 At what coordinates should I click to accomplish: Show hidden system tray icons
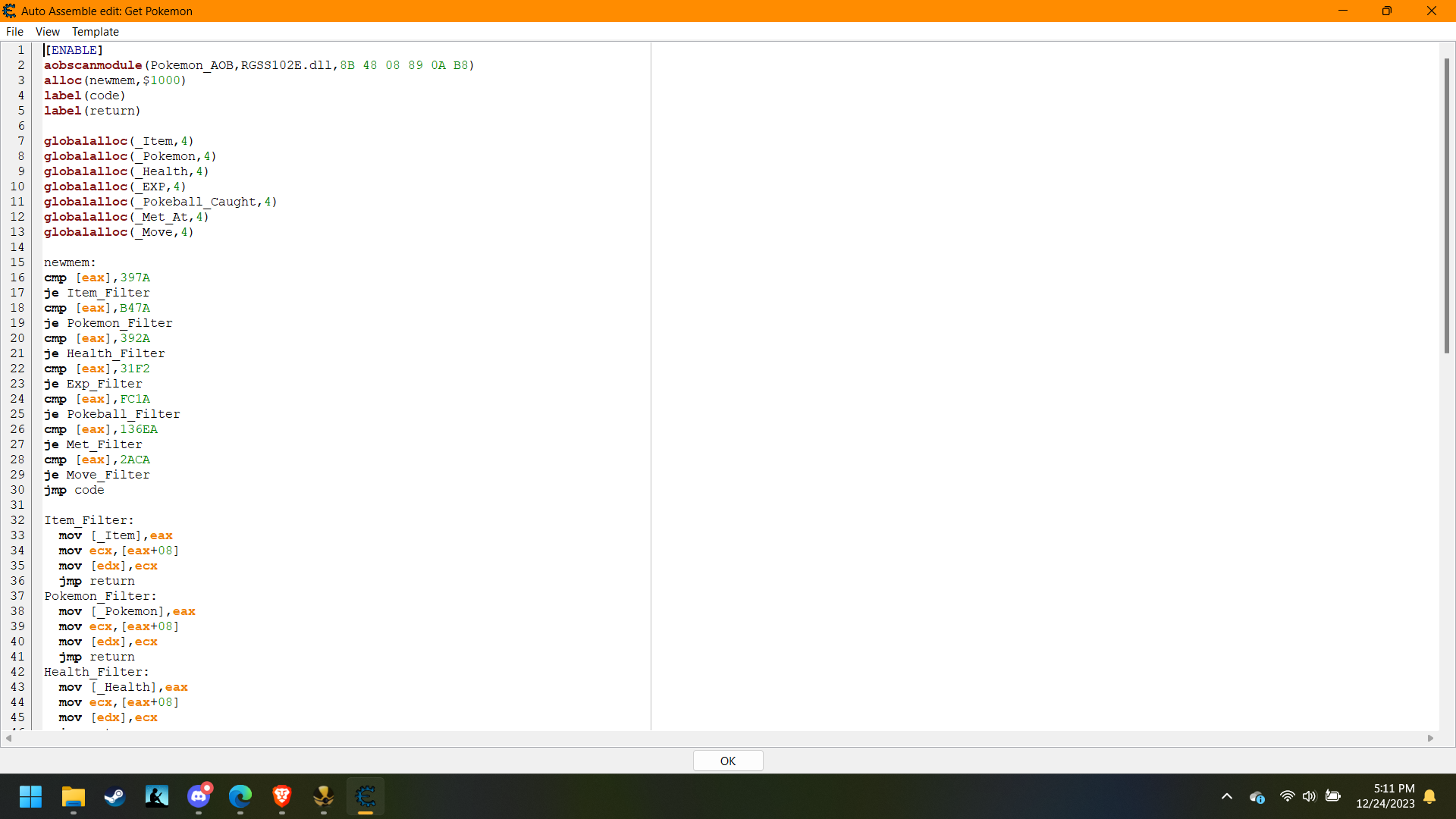pos(1227,797)
